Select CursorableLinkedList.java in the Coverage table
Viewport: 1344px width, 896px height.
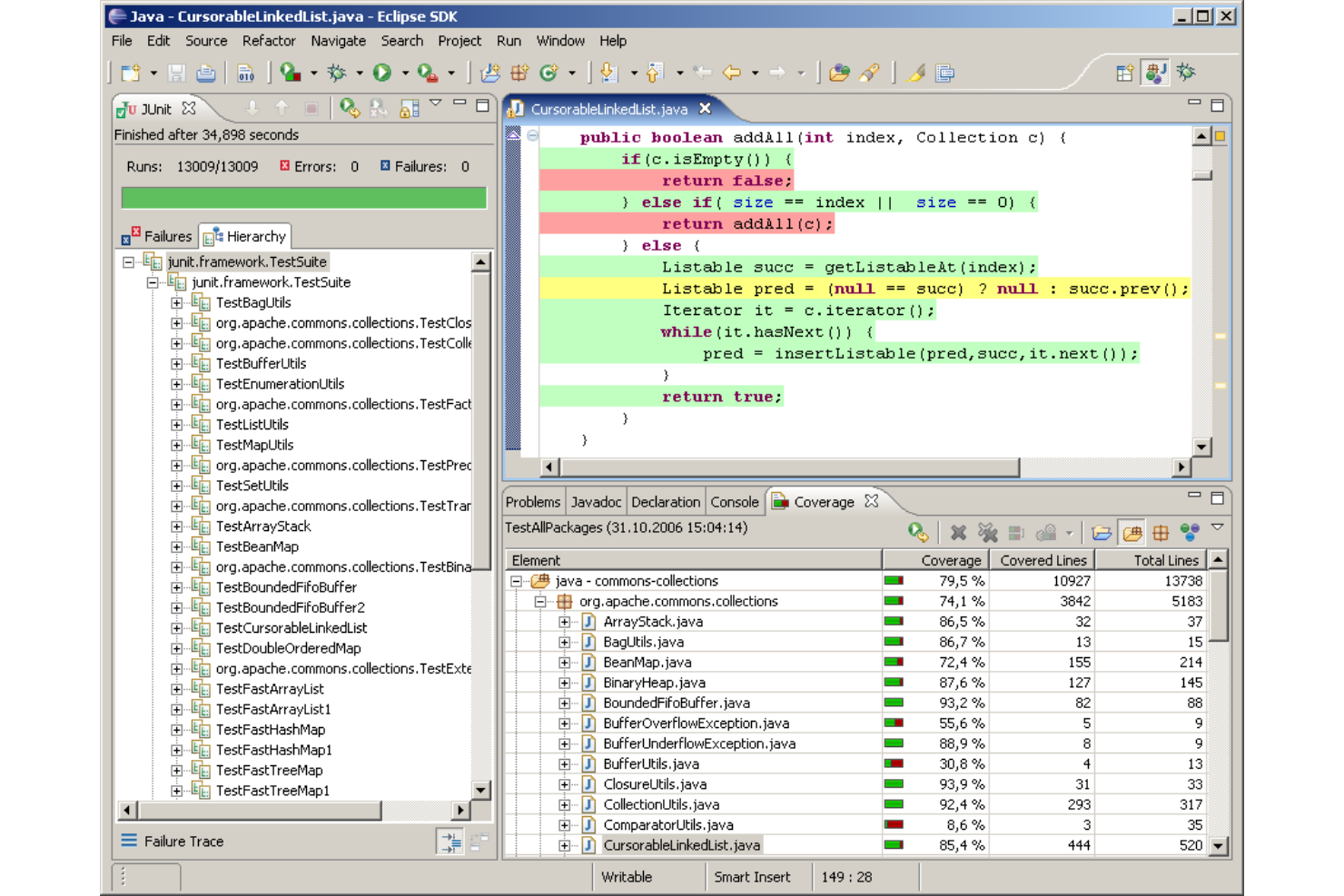click(683, 844)
